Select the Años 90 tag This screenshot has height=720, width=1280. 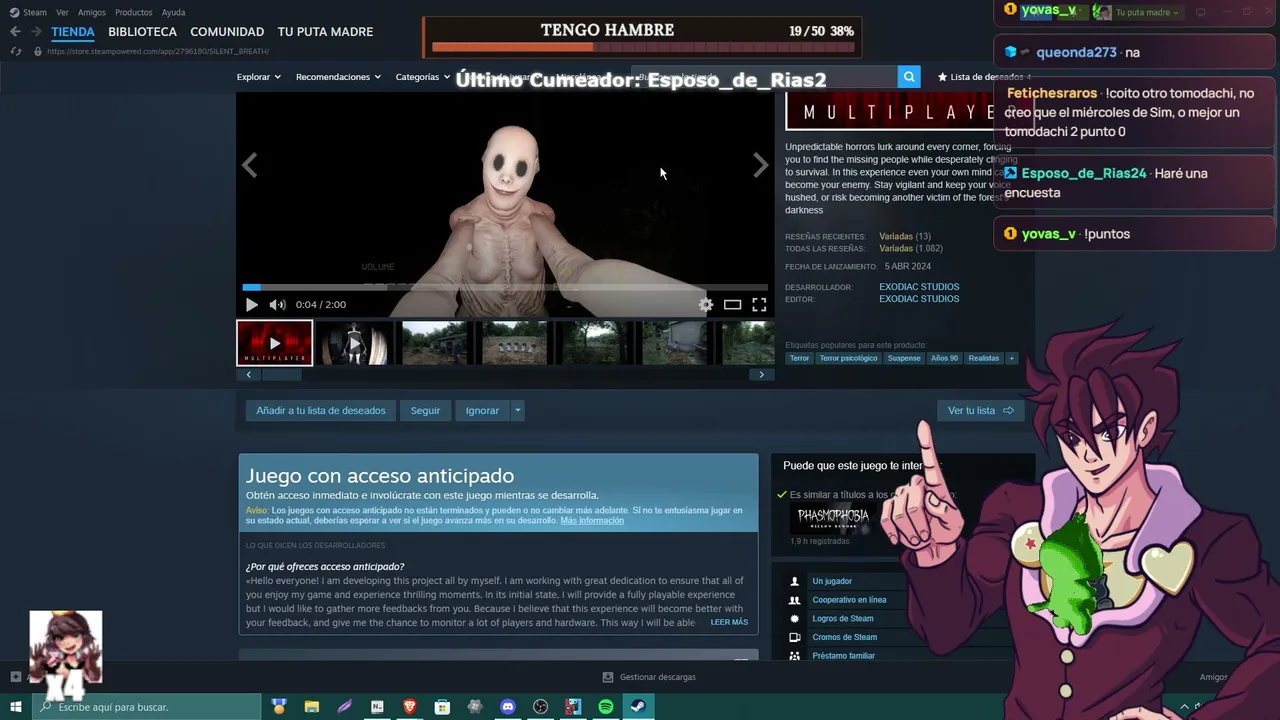coord(944,358)
